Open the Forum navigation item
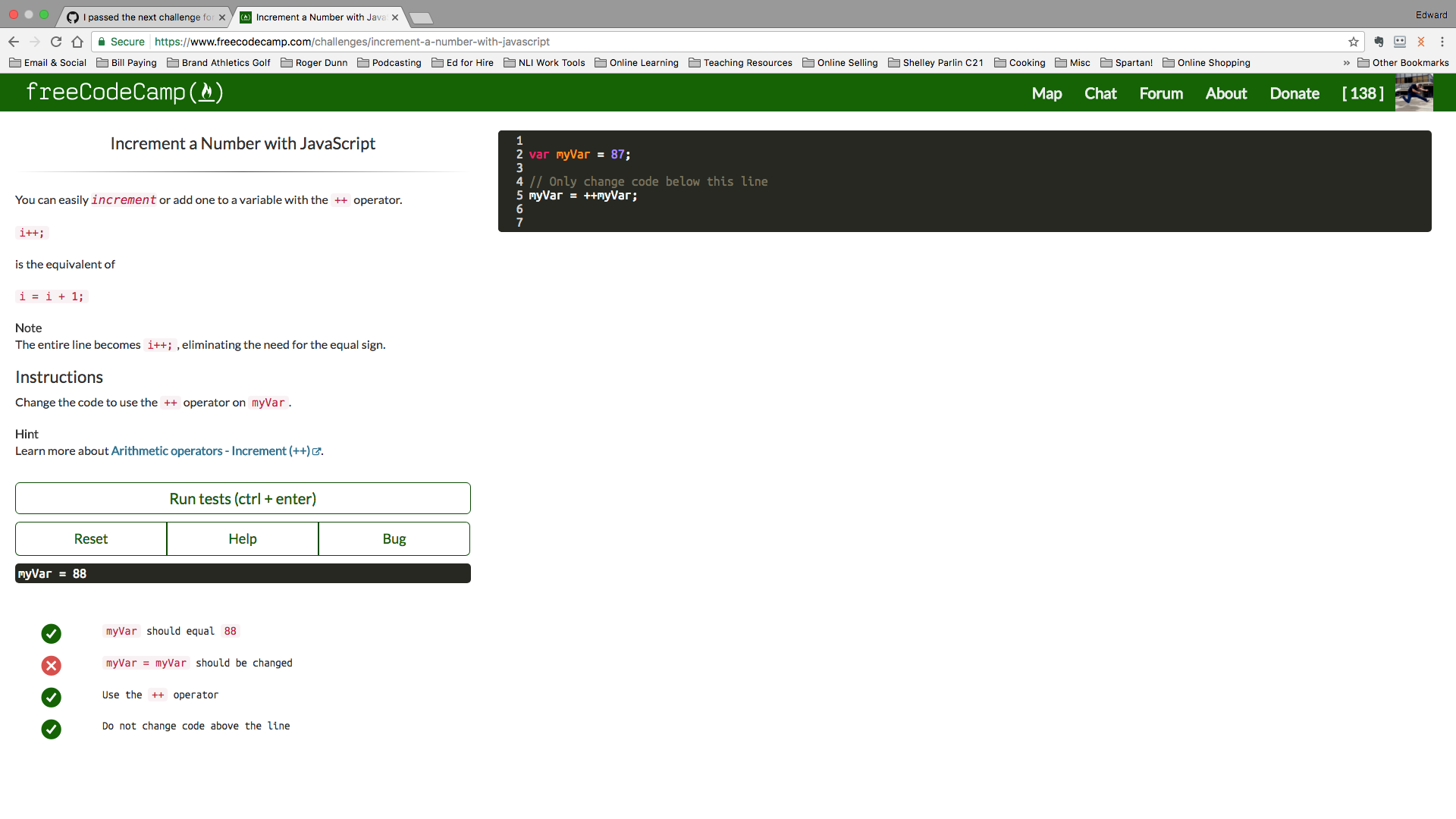 1161,93
